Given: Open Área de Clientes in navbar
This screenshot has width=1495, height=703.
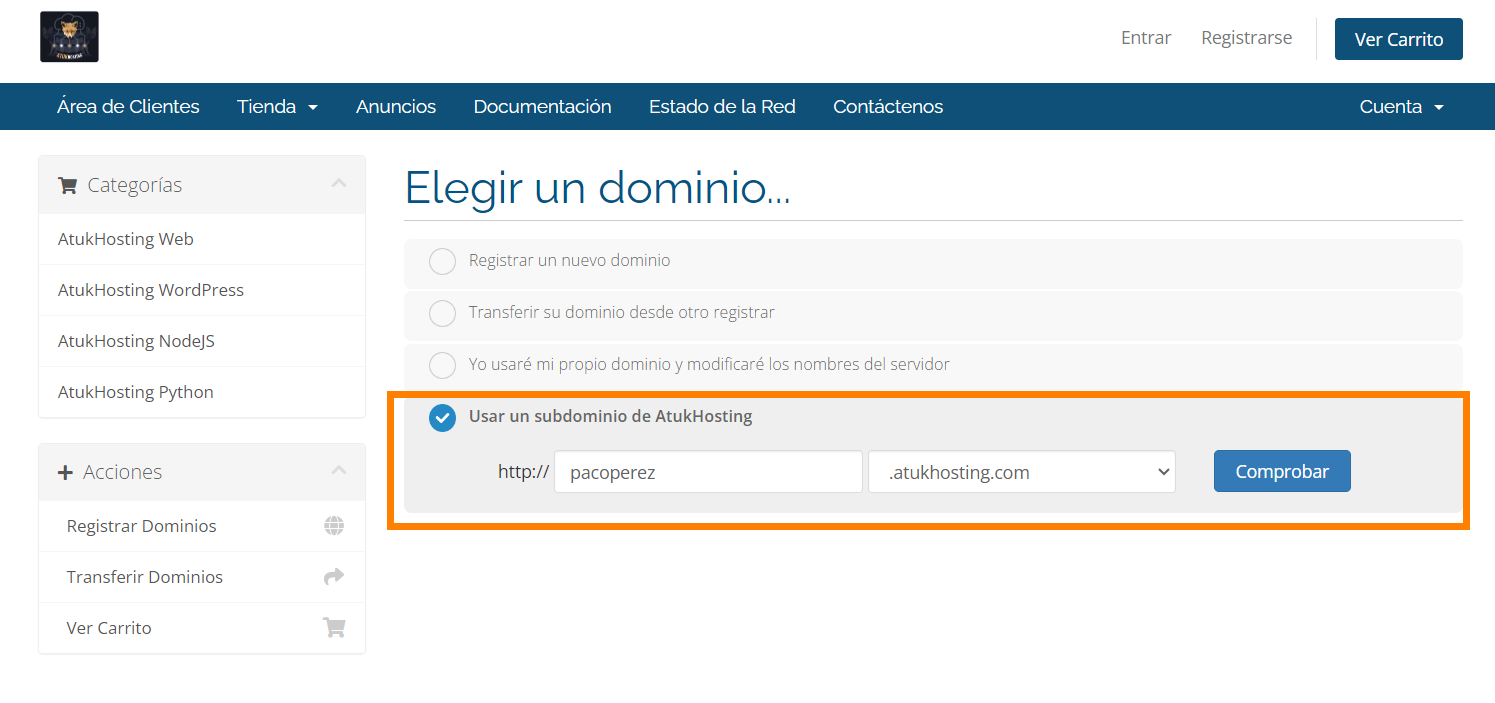Looking at the screenshot, I should [x=128, y=107].
